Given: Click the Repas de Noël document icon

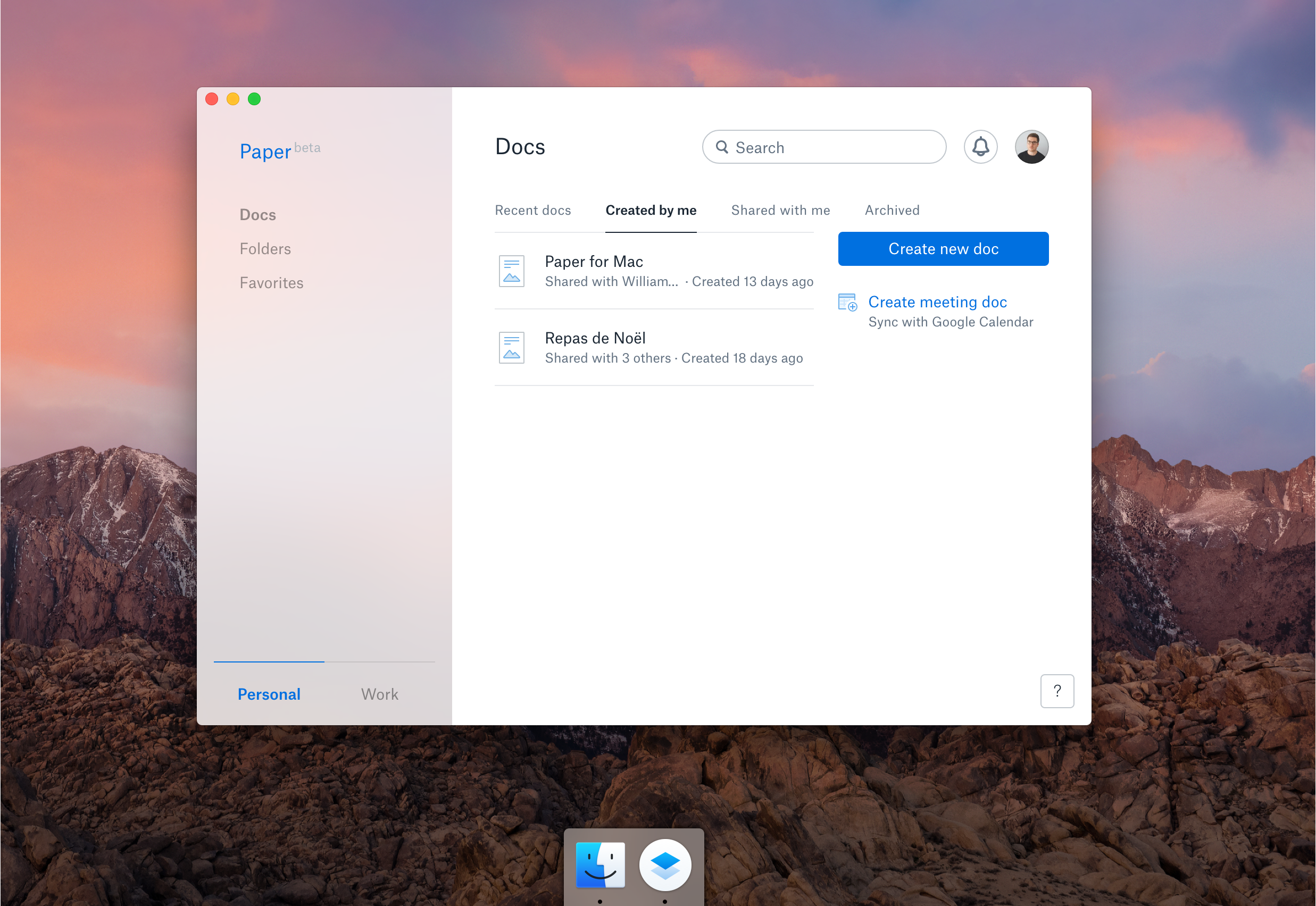Looking at the screenshot, I should 511,347.
